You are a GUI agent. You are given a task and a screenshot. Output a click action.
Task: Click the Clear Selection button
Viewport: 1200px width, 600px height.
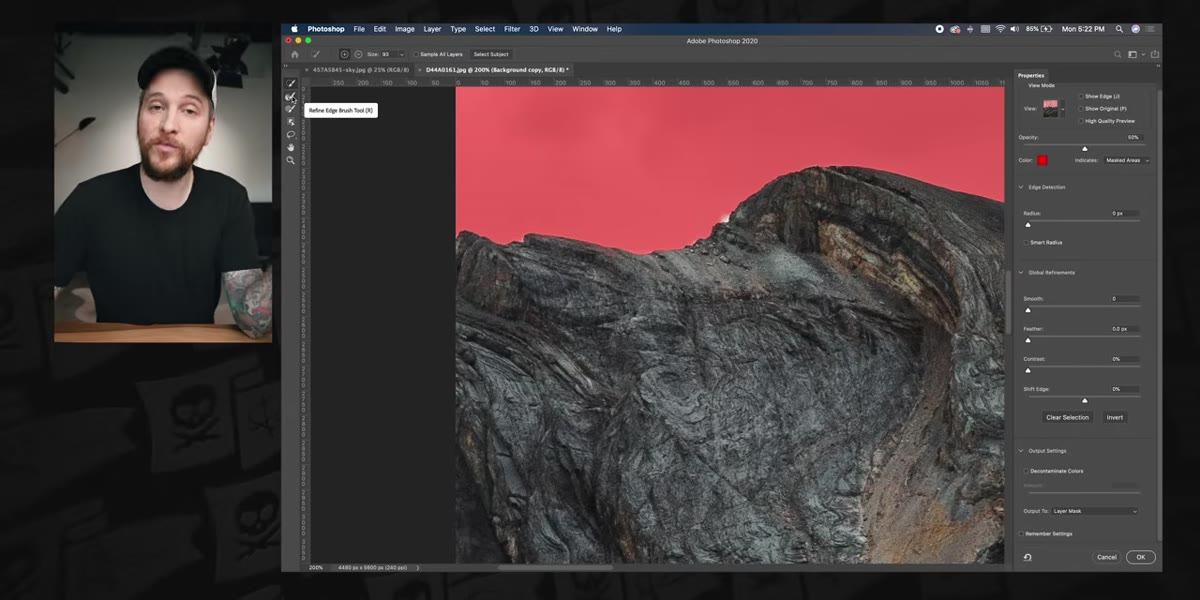pyautogui.click(x=1068, y=417)
